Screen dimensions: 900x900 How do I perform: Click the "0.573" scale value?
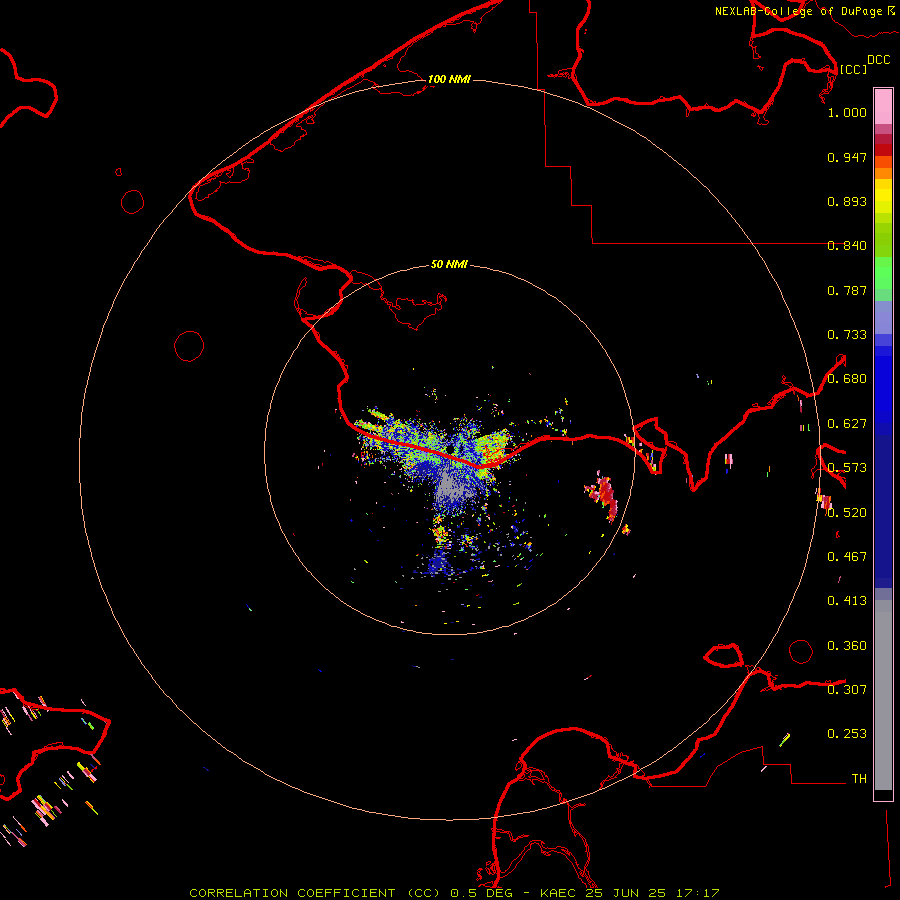(x=847, y=468)
